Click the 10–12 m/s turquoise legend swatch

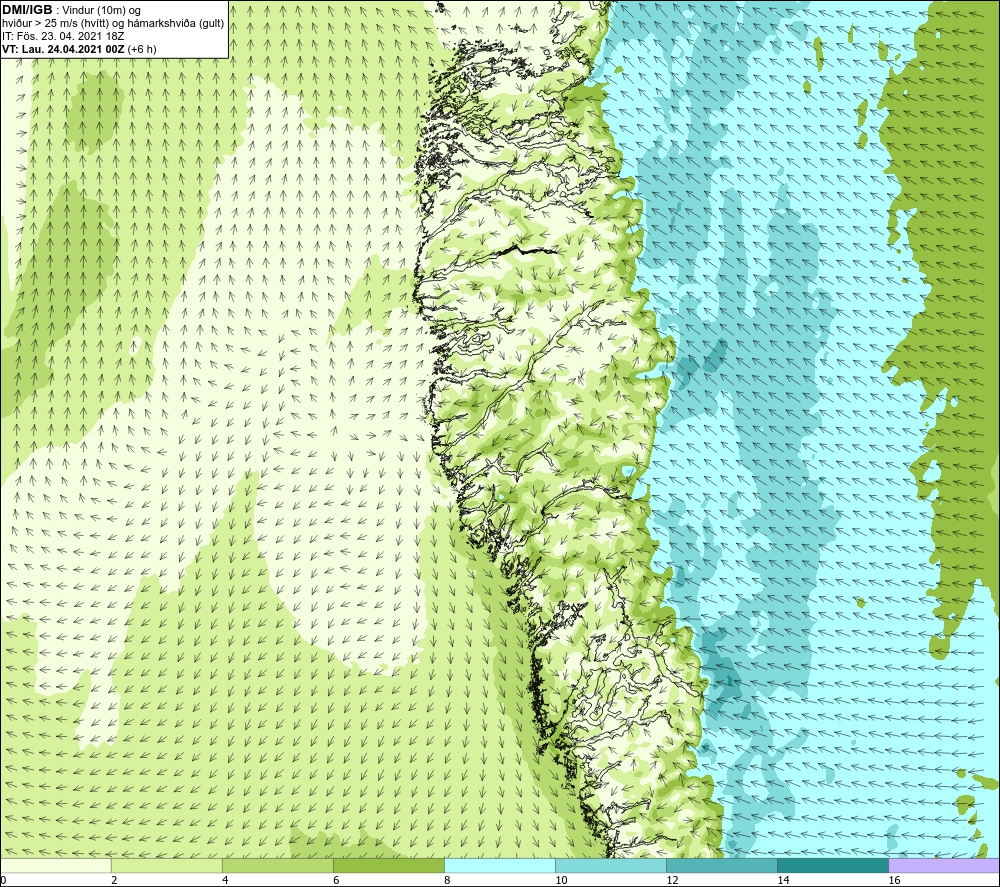(610, 865)
